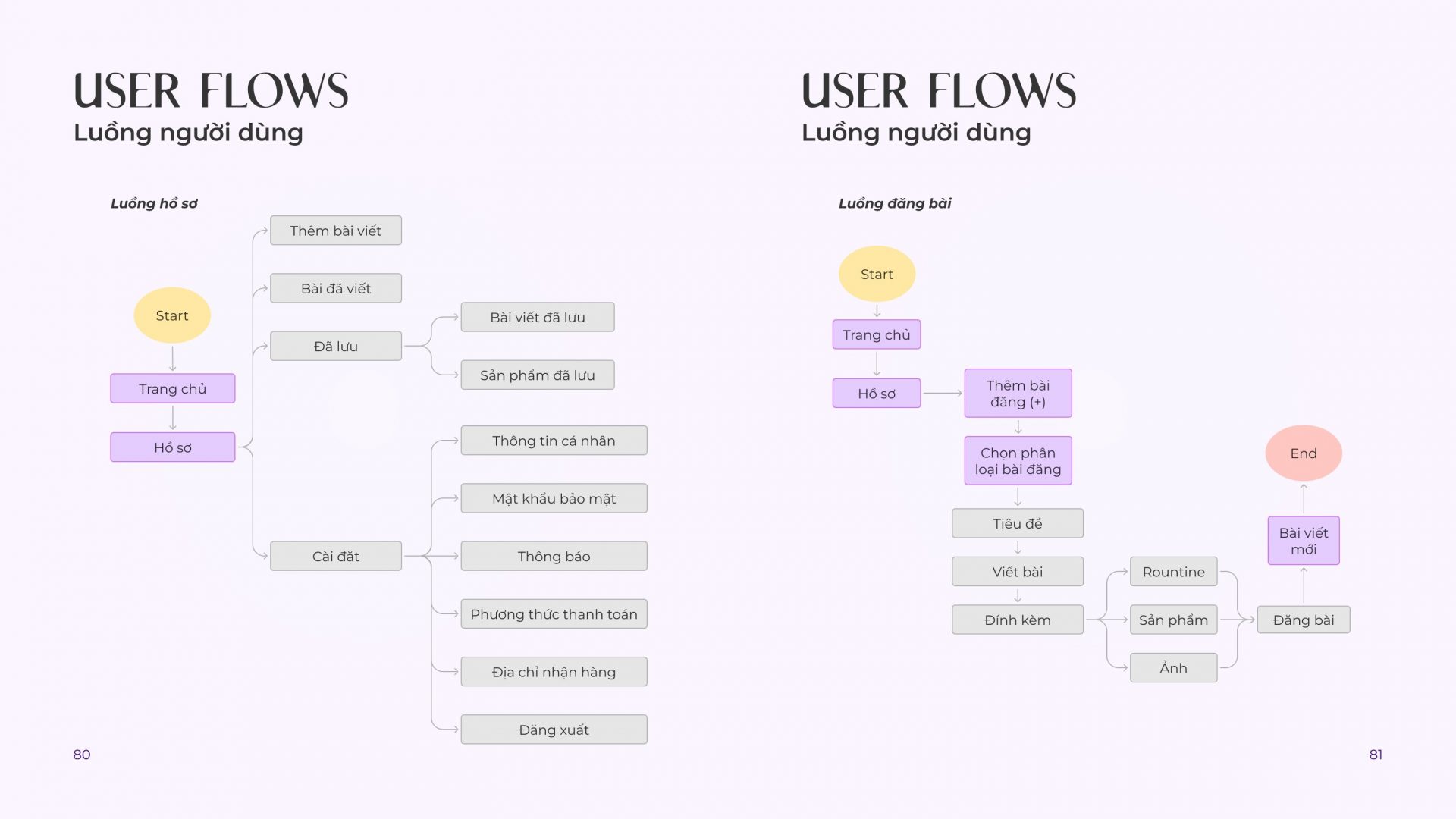The width and height of the screenshot is (1456, 819).
Task: Click the Bài viết đã lưu node
Action: click(x=538, y=317)
